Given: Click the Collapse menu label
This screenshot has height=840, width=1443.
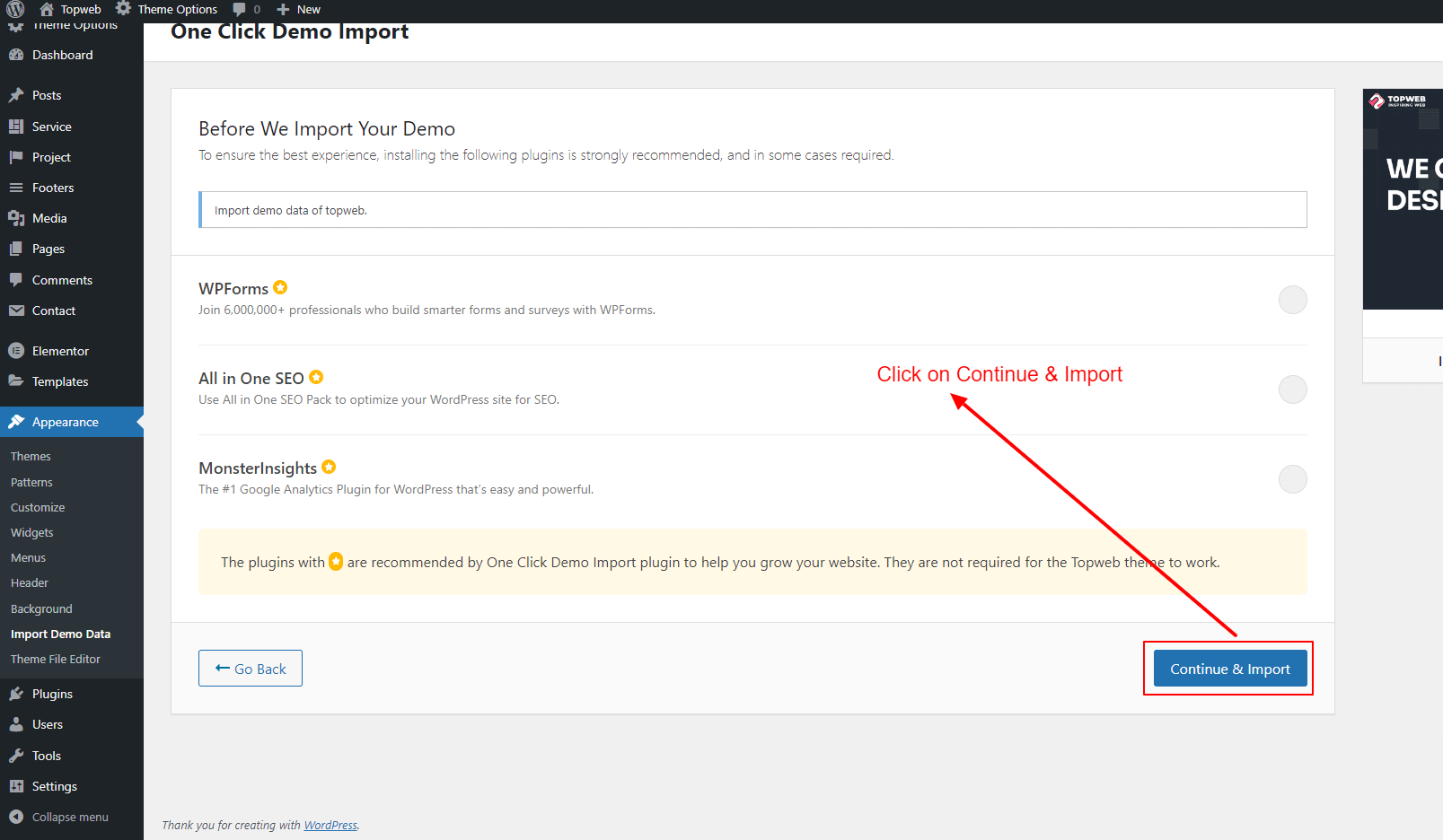Looking at the screenshot, I should coord(70,817).
